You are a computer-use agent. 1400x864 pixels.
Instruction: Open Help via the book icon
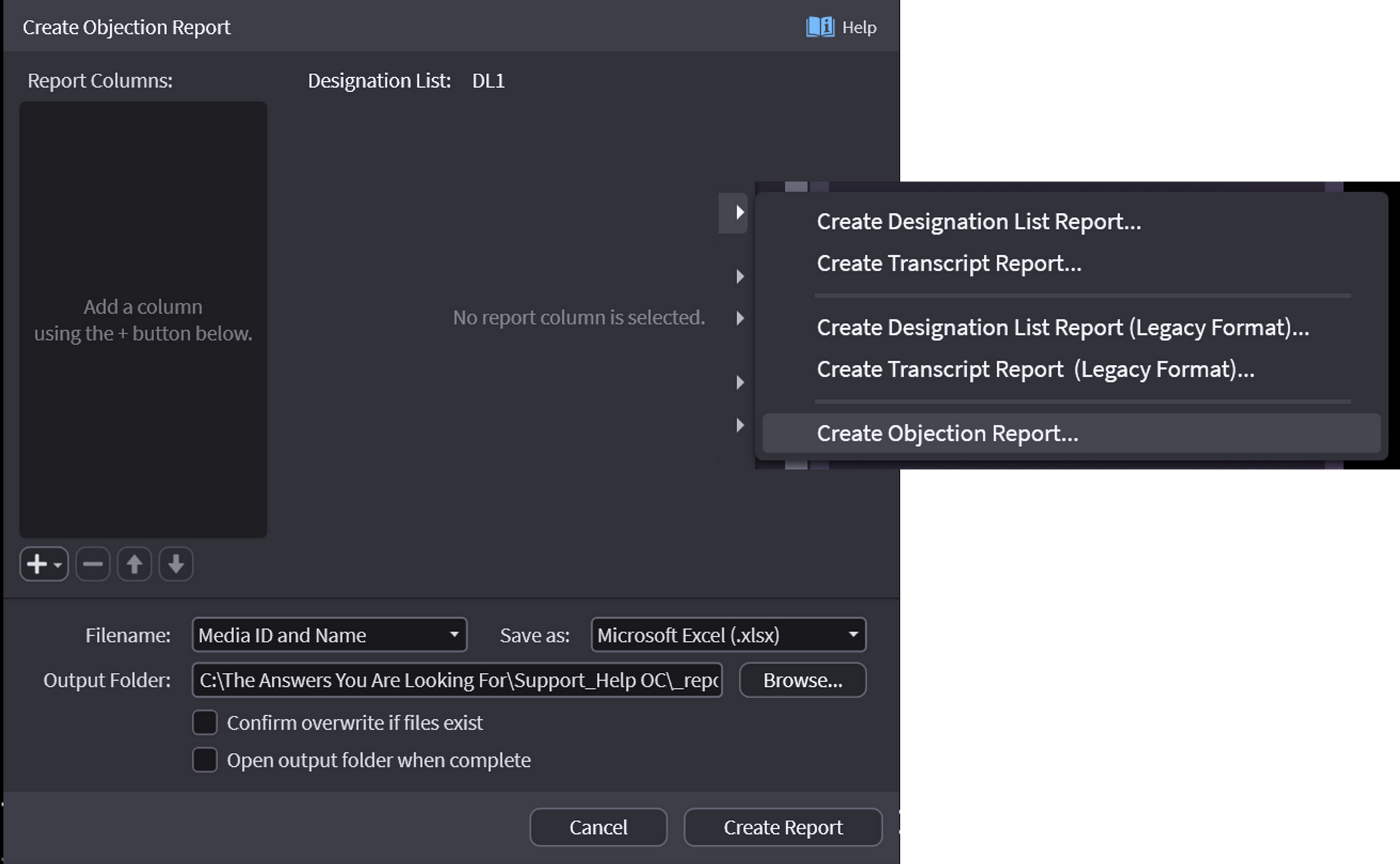[820, 27]
